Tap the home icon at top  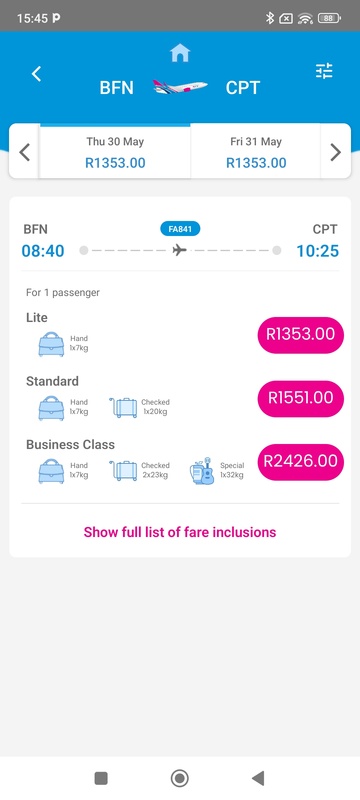[x=180, y=53]
